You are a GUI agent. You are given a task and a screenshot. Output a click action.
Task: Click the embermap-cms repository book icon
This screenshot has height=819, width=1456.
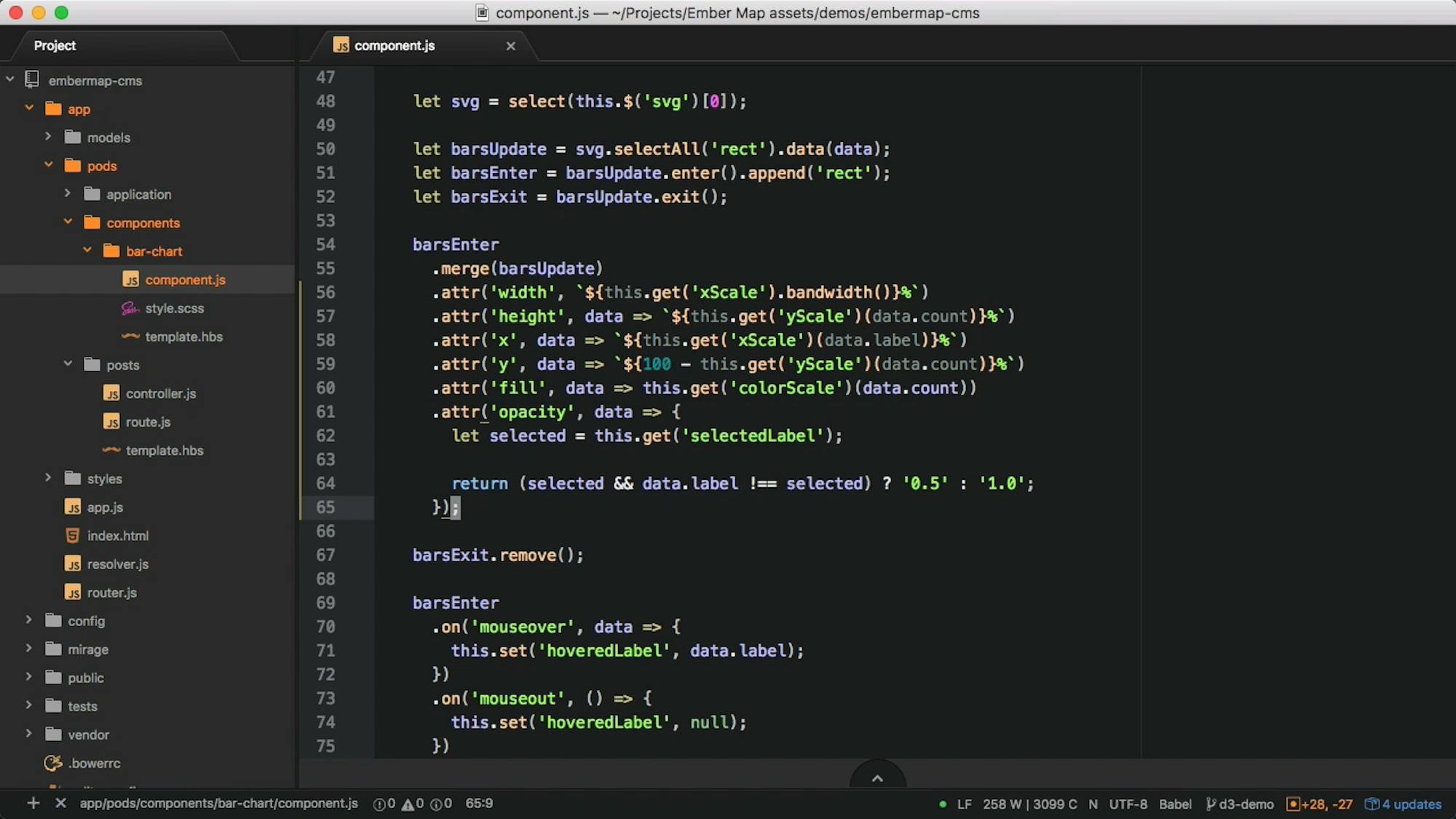click(x=31, y=79)
